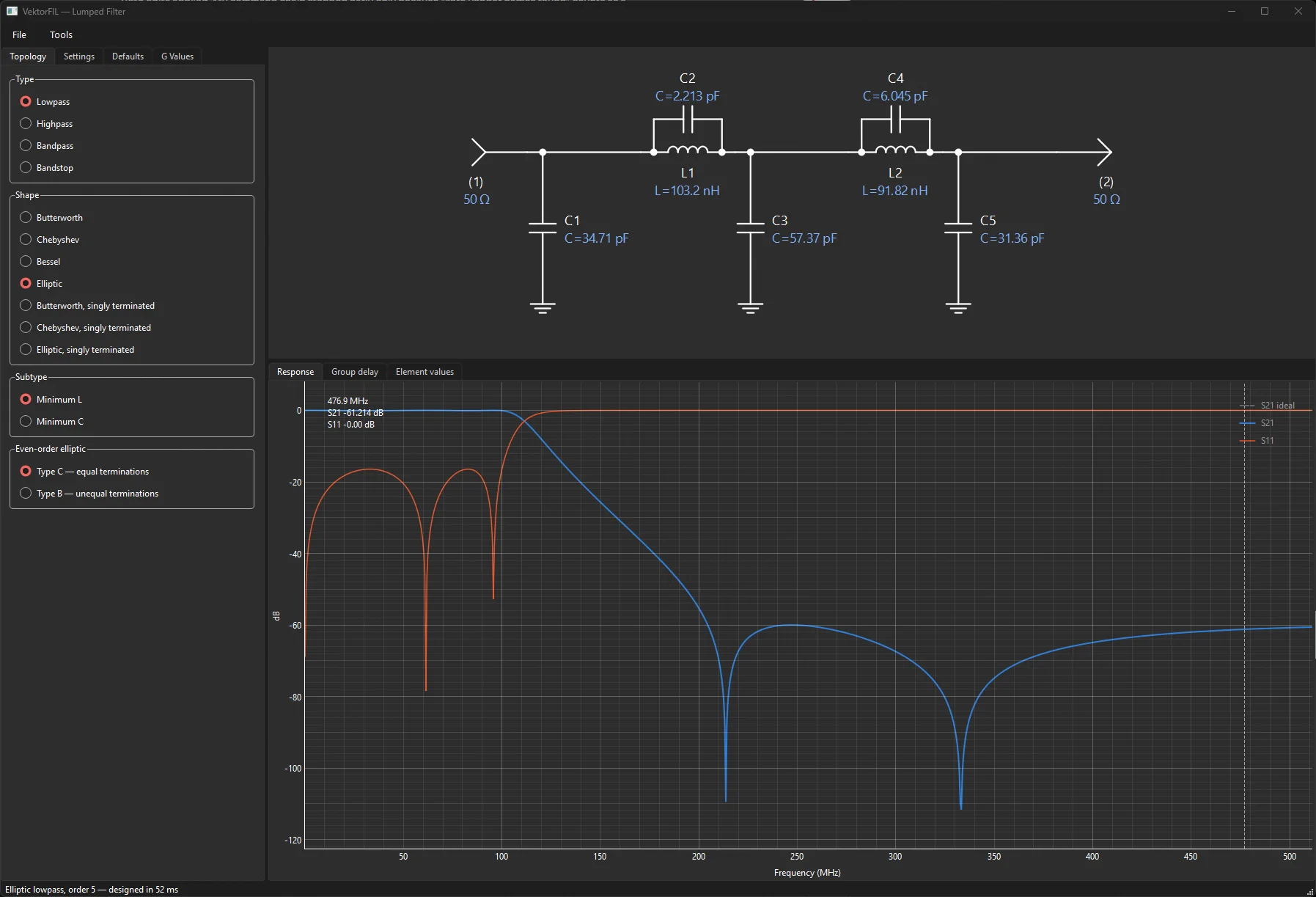Choose the Chebyshev shape
This screenshot has height=897, width=1316.
coord(50,240)
